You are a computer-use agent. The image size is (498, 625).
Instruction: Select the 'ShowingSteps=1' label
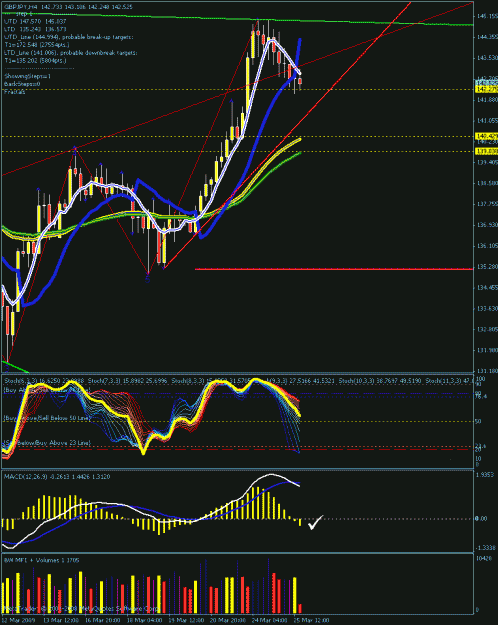pyautogui.click(x=27, y=76)
